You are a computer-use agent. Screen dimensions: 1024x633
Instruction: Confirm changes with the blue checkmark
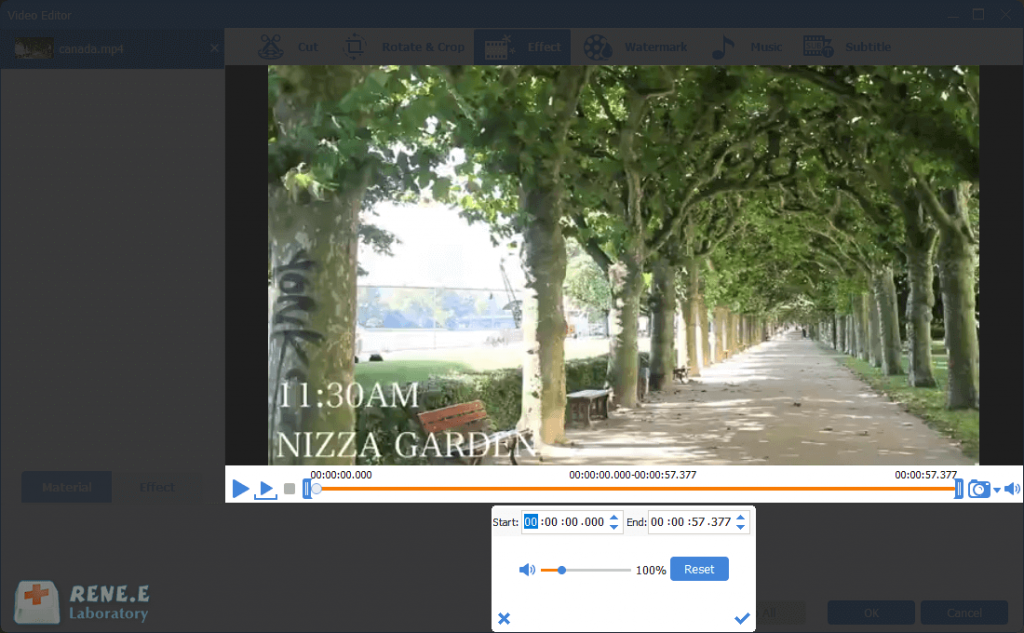pyautogui.click(x=741, y=619)
